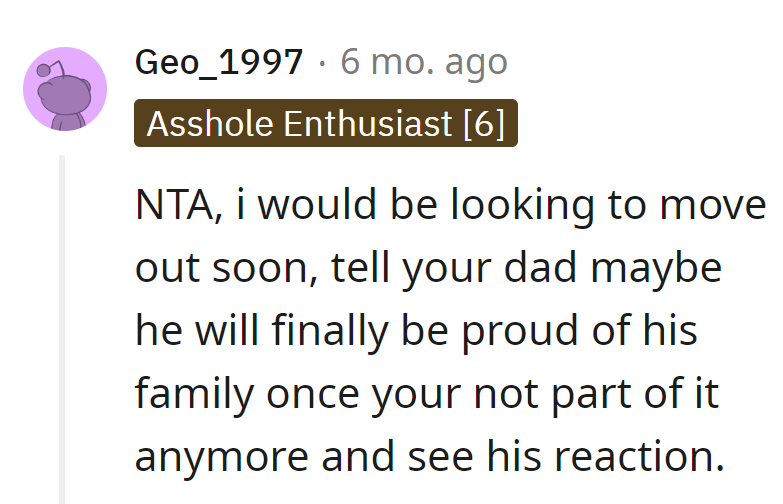Click the line "family once your not part"

pos(427,394)
